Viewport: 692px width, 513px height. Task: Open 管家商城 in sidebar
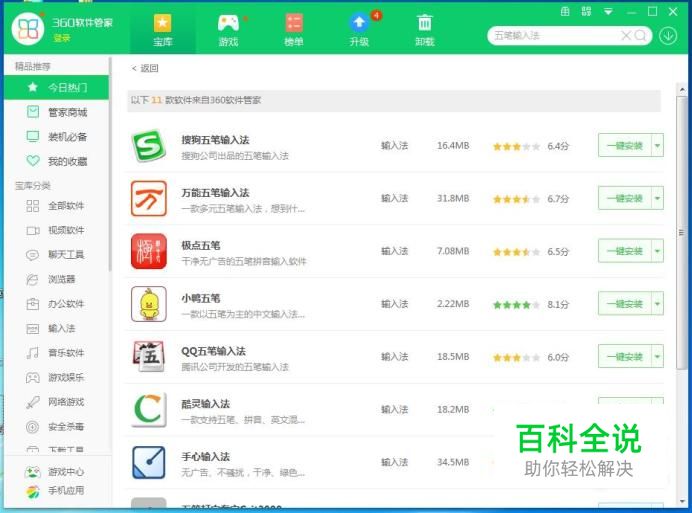[56, 112]
